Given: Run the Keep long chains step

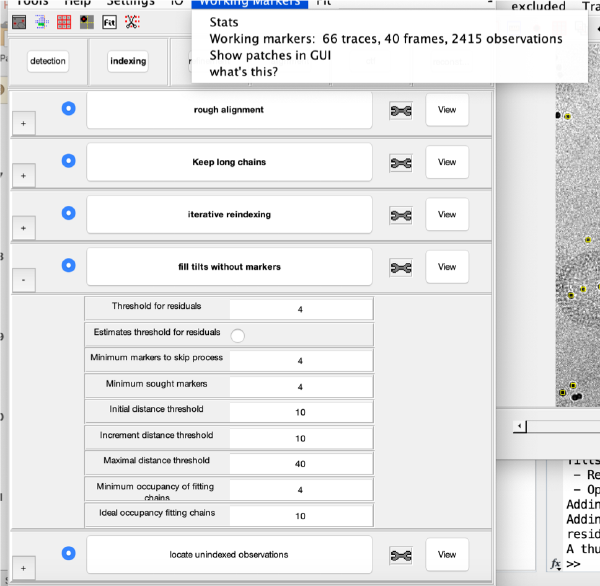Looking at the screenshot, I should [x=229, y=162].
